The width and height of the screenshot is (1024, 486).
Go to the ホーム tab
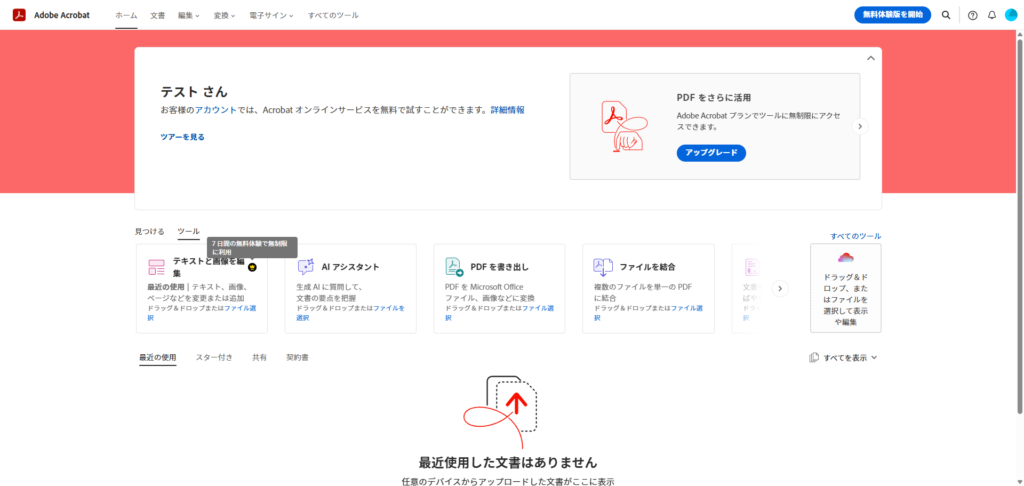click(126, 15)
